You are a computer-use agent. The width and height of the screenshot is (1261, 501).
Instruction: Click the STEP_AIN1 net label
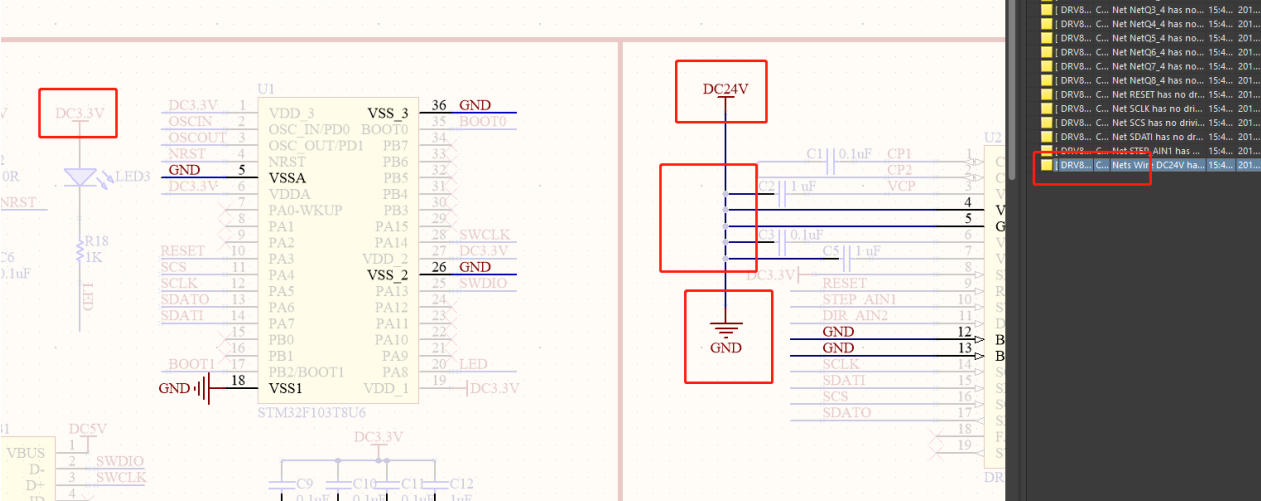859,299
